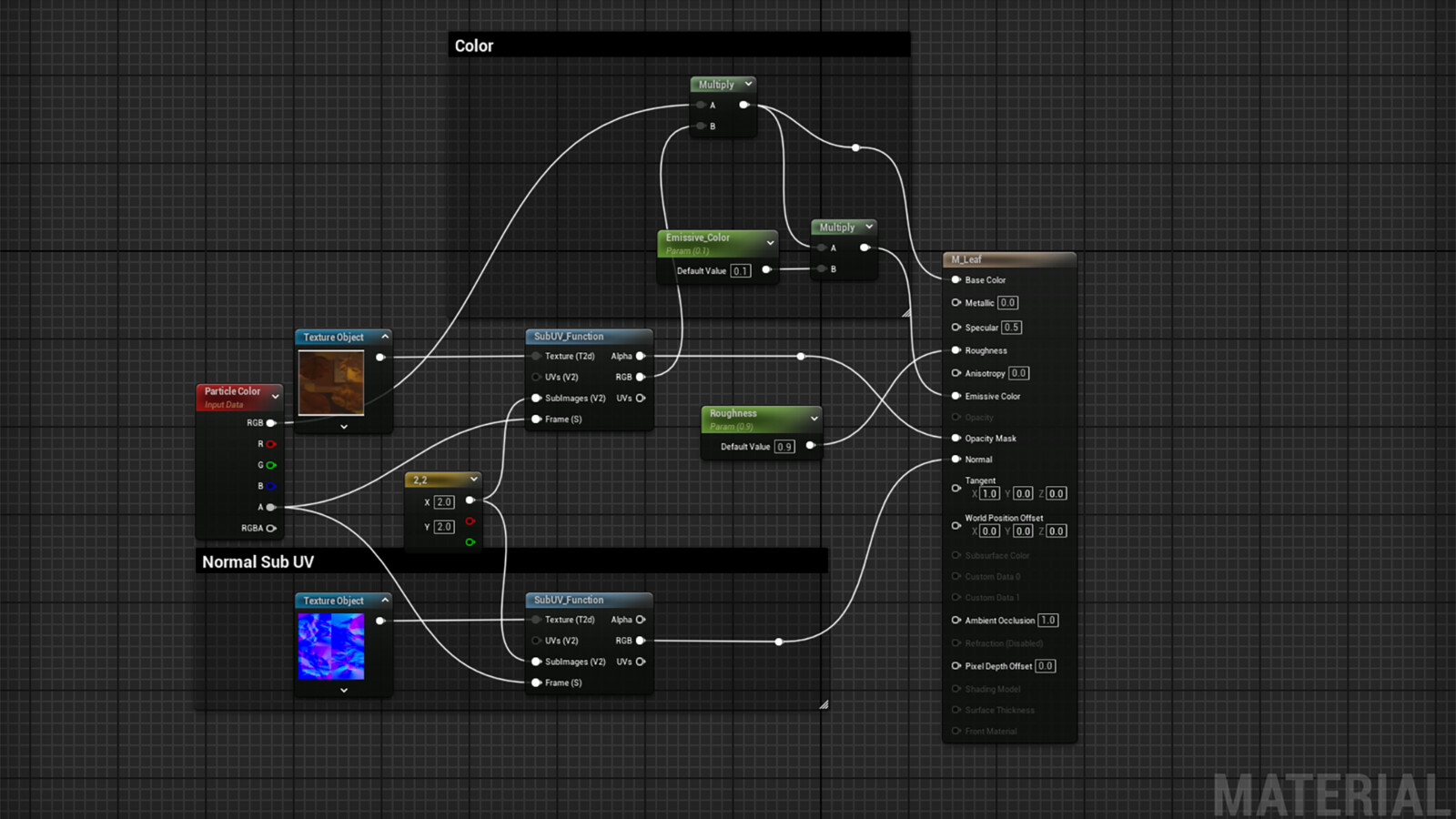1456x819 pixels.
Task: Edit World Position Offset X field
Action: coord(990,531)
